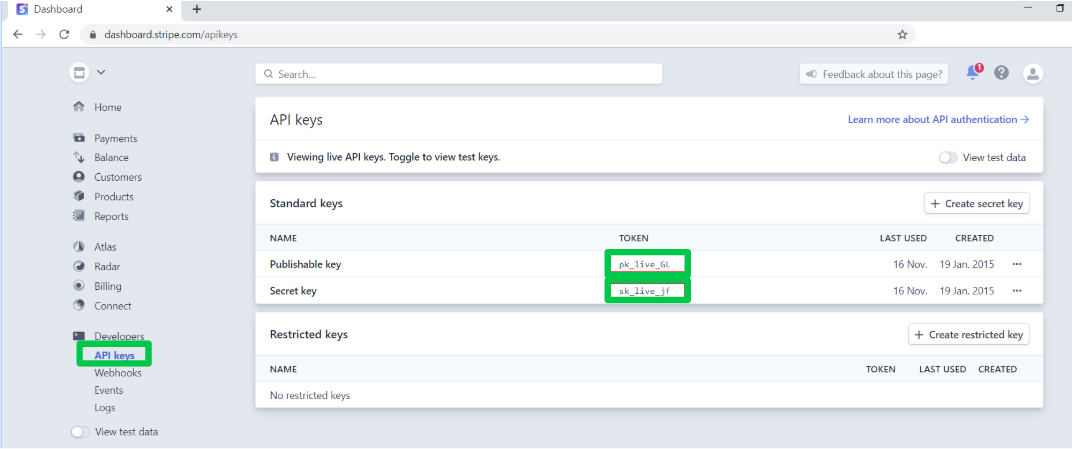This screenshot has width=1072, height=449.
Task: Click the Payments icon in the sidebar
Action: pos(79,138)
